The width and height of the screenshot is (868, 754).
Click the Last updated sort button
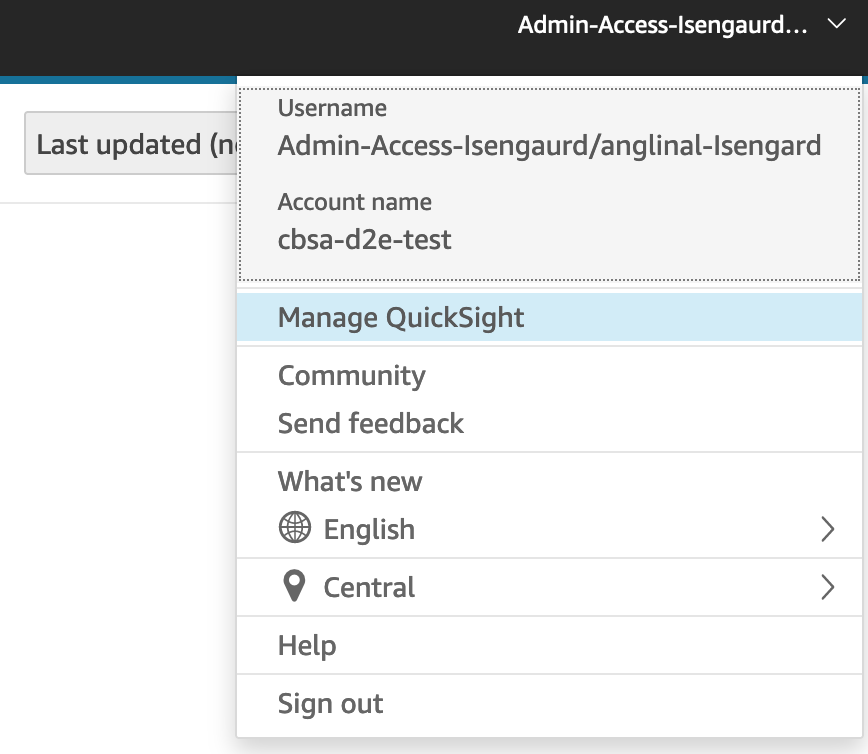point(130,145)
